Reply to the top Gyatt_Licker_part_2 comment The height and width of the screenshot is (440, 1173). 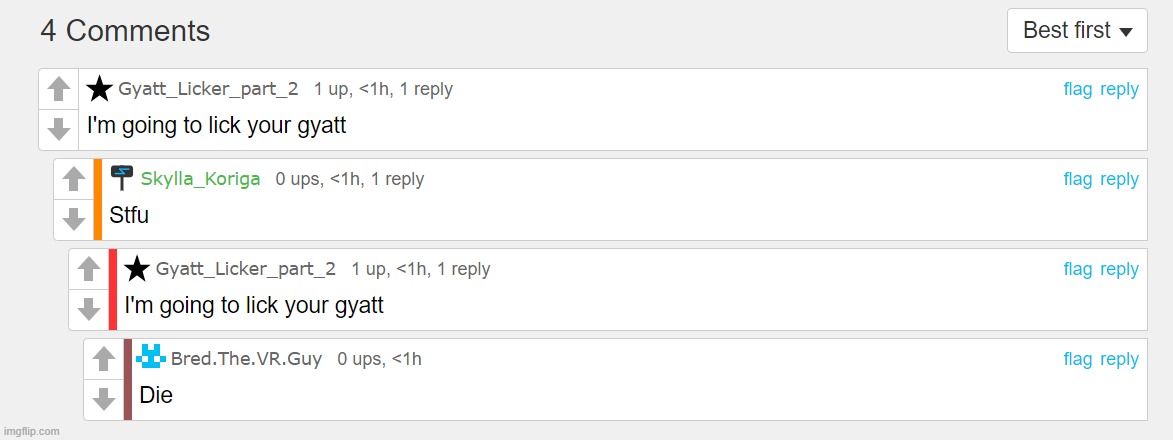[x=1119, y=89]
